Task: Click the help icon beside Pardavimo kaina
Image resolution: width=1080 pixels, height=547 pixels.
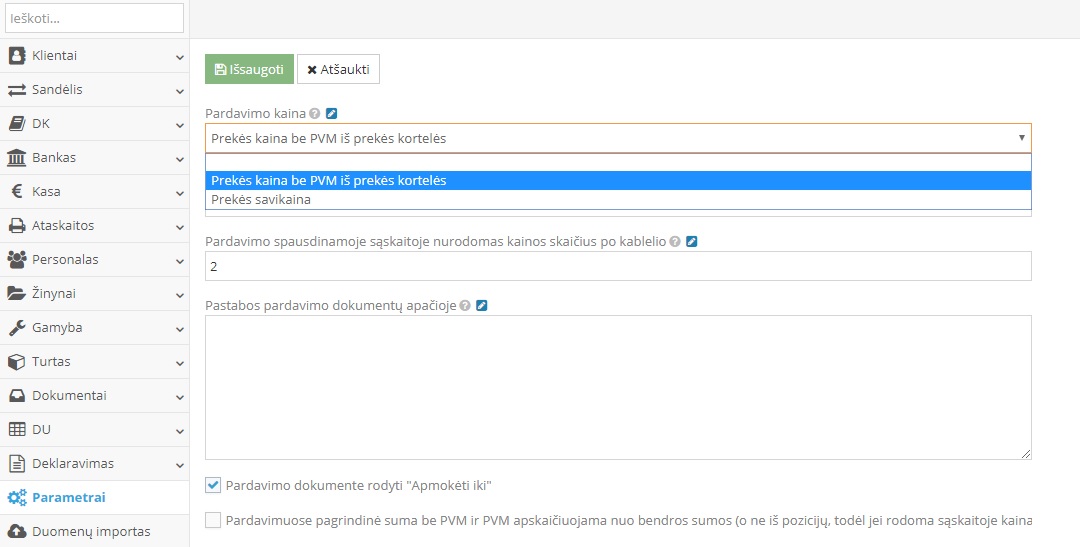Action: click(x=315, y=114)
